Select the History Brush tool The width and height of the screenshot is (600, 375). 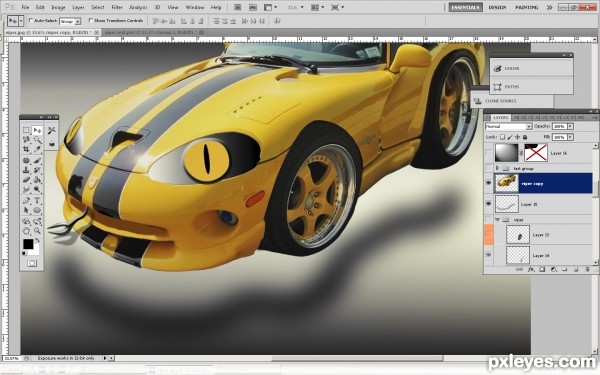point(37,170)
